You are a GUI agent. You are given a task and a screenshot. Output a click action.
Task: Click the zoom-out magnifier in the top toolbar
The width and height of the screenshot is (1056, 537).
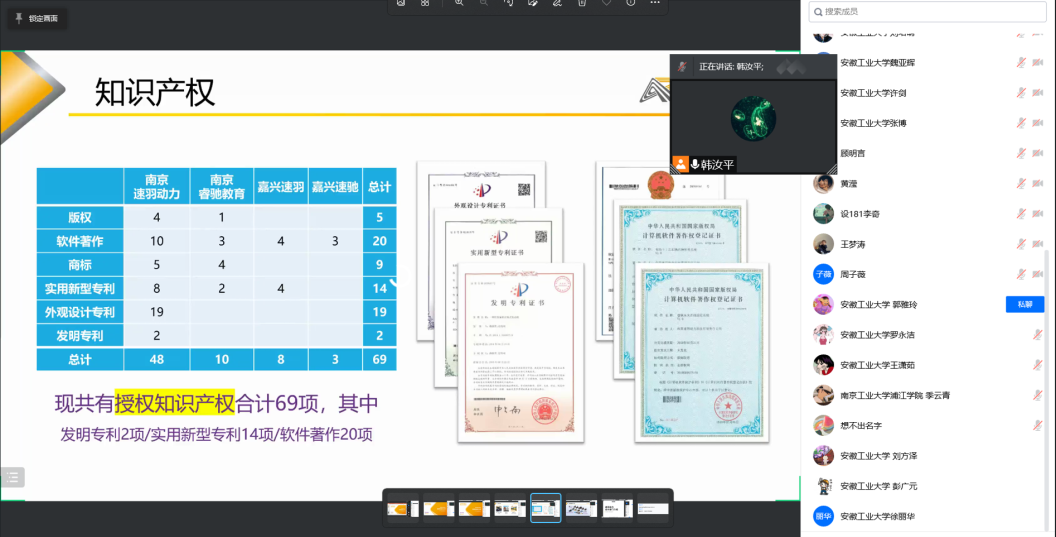pyautogui.click(x=484, y=3)
